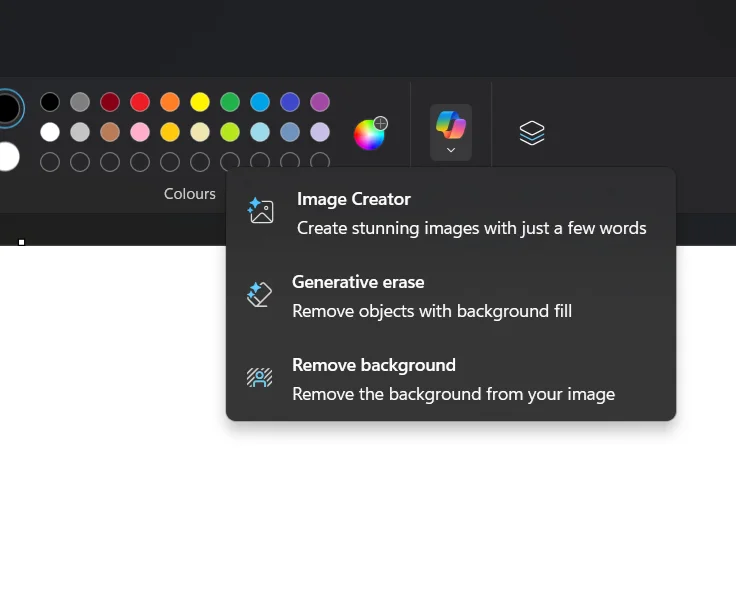Select the dark grey colour swatch

[x=80, y=102]
